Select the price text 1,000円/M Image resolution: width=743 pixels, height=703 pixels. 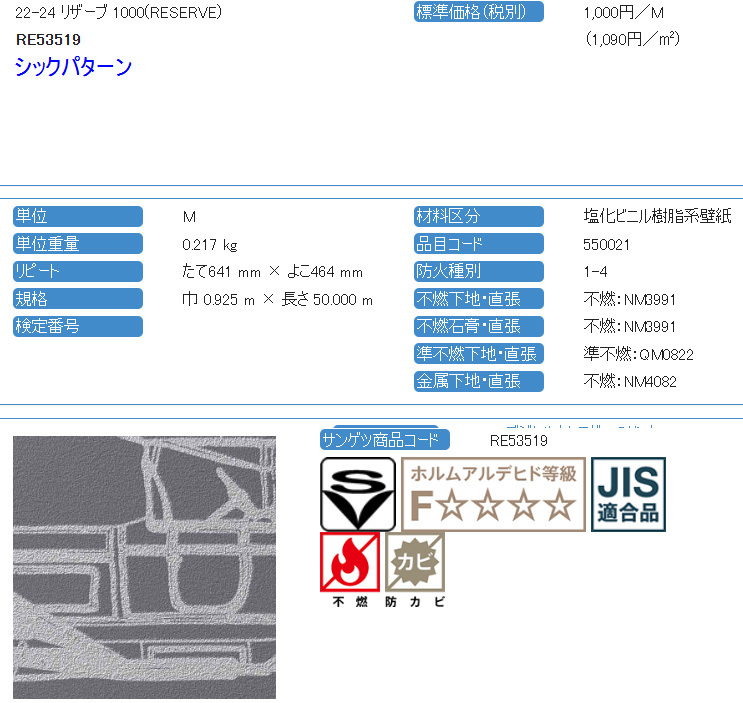(x=624, y=12)
